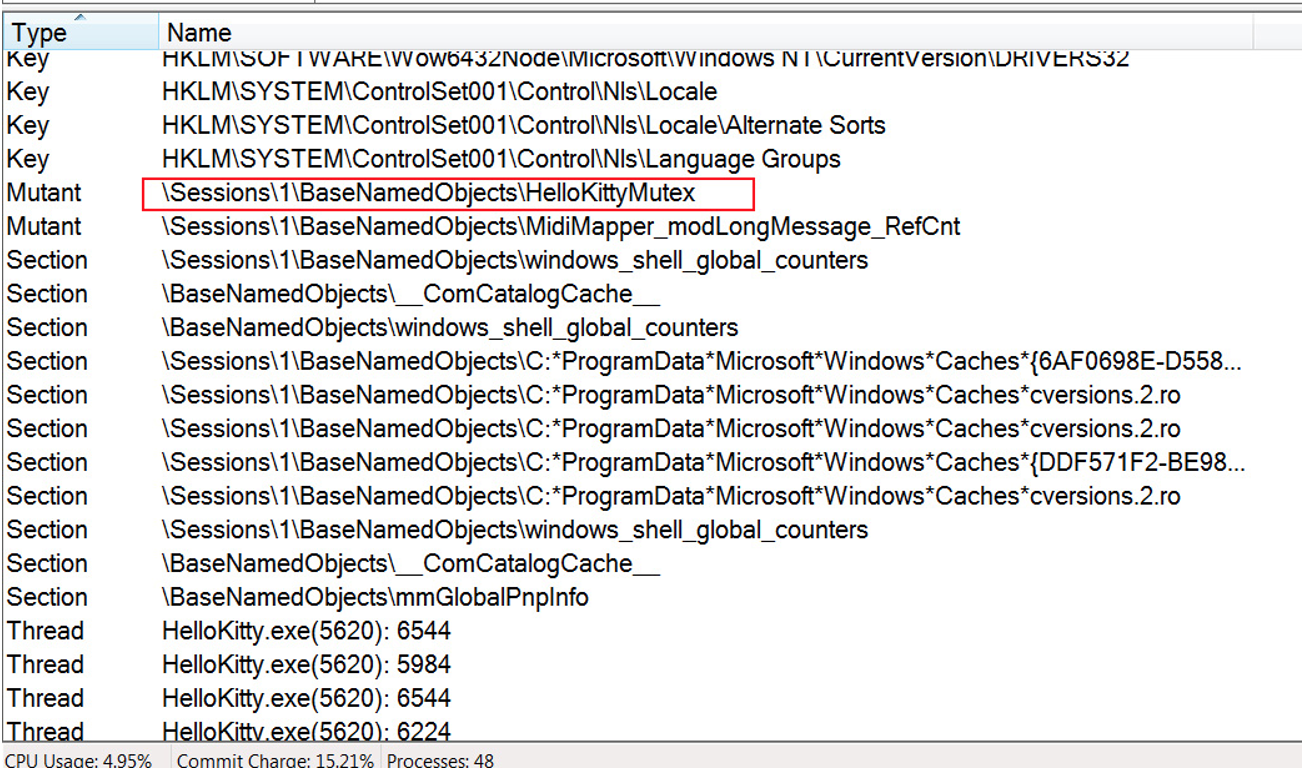Select the first __ComCatalogCache__ section row
Screen dimensions: 1304x774
pos(410,295)
